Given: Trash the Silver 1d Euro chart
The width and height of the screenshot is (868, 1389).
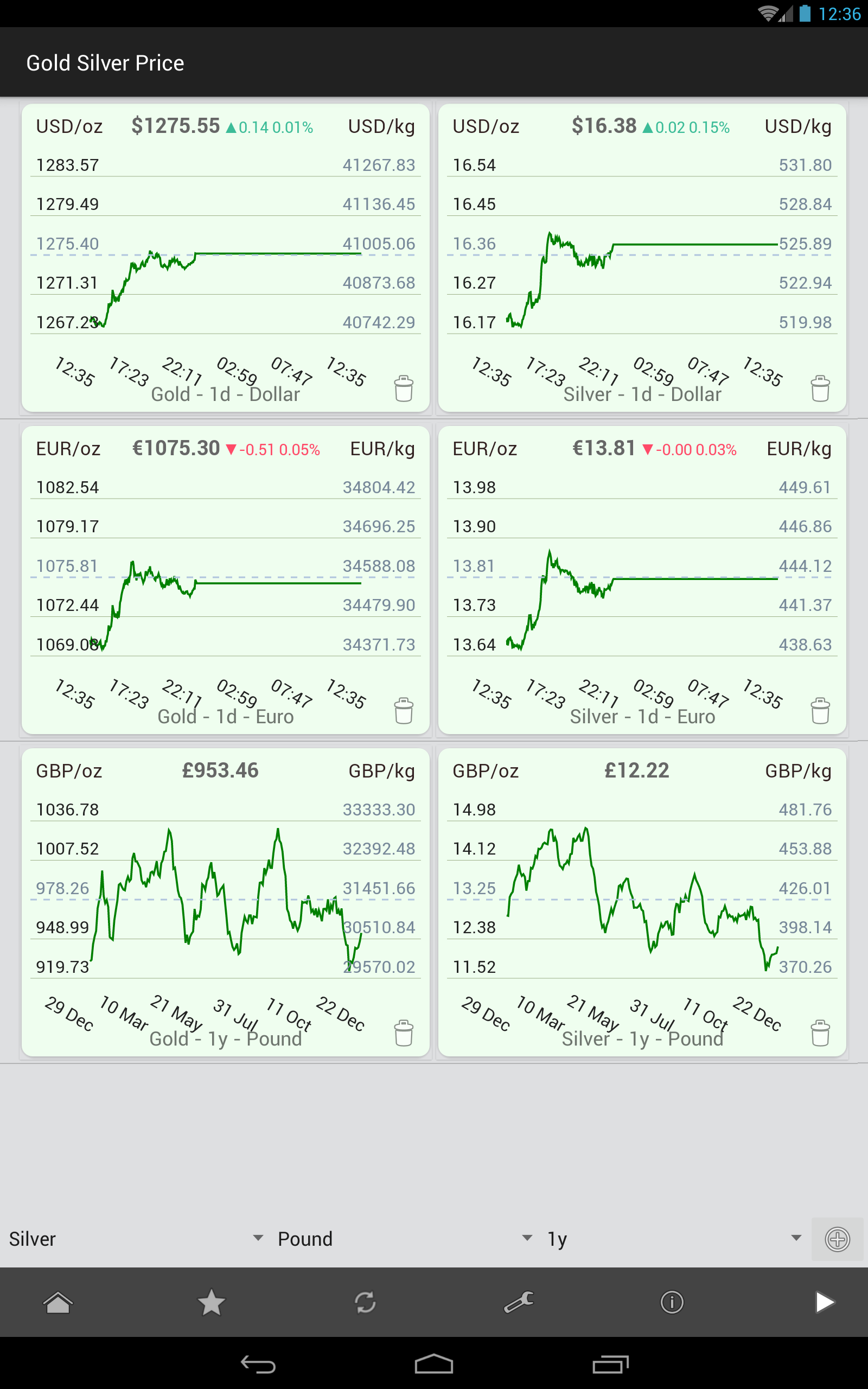Looking at the screenshot, I should 820,711.
